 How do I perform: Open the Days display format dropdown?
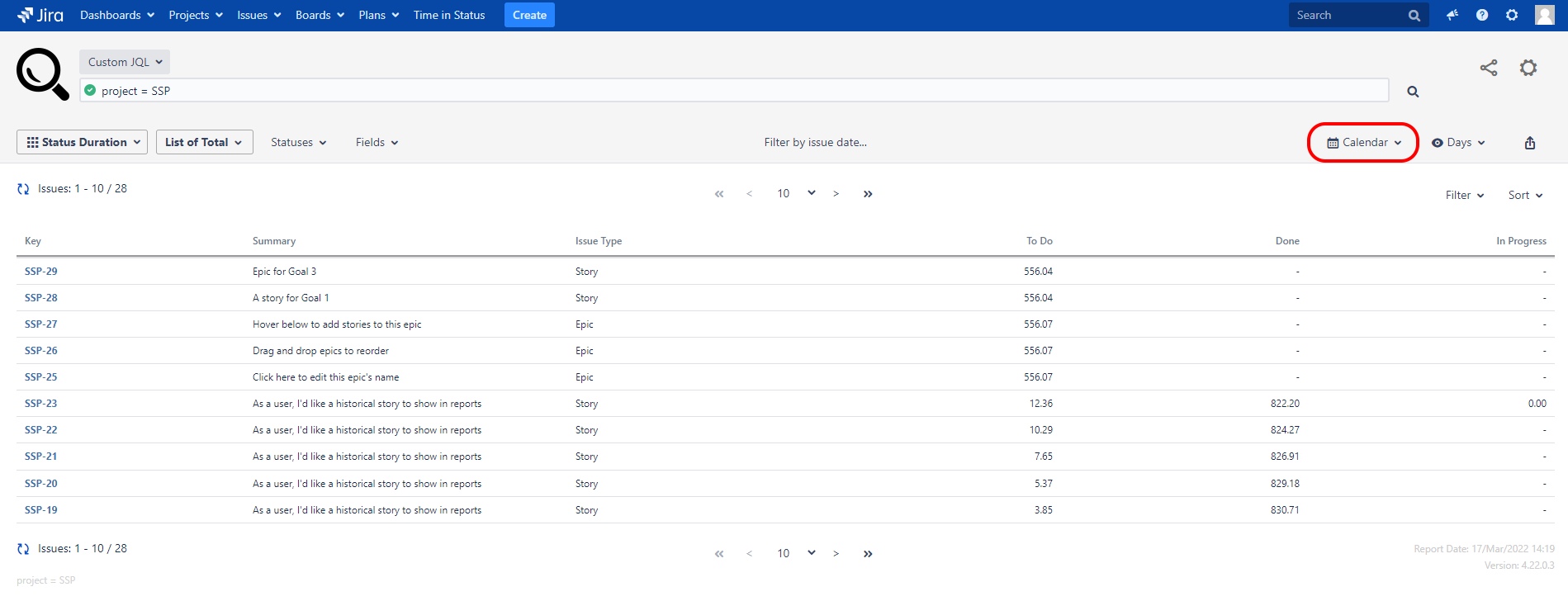tap(1458, 143)
